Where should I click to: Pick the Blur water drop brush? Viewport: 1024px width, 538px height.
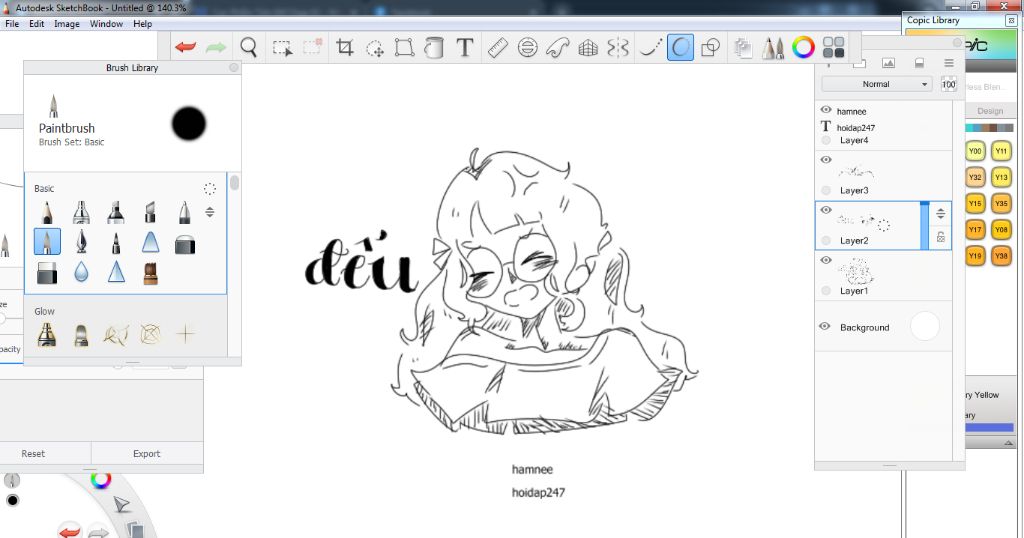(x=81, y=272)
